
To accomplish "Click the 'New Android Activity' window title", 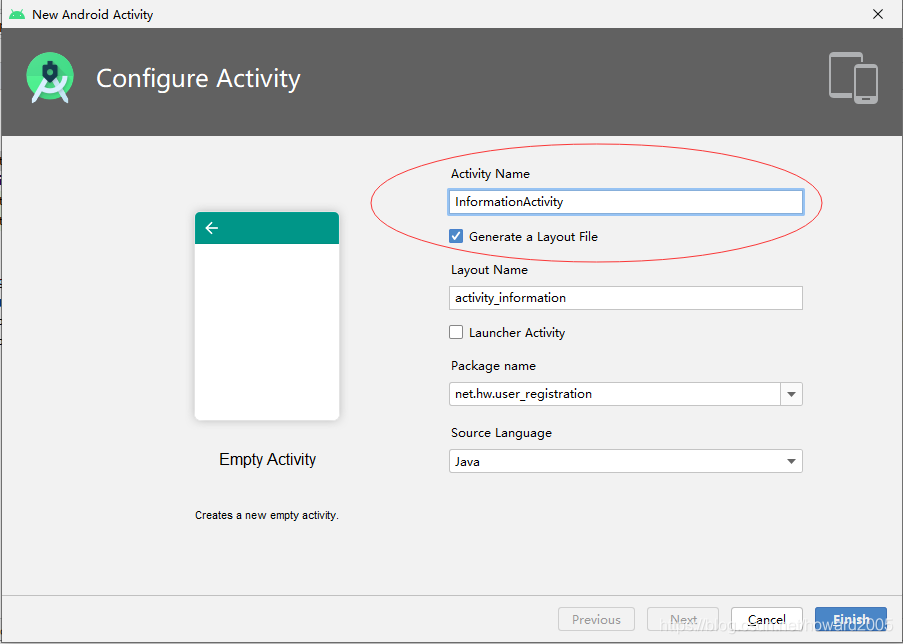I will coord(93,14).
